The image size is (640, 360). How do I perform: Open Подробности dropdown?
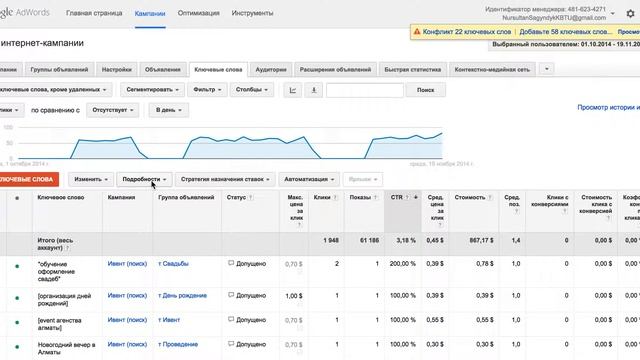coord(144,179)
